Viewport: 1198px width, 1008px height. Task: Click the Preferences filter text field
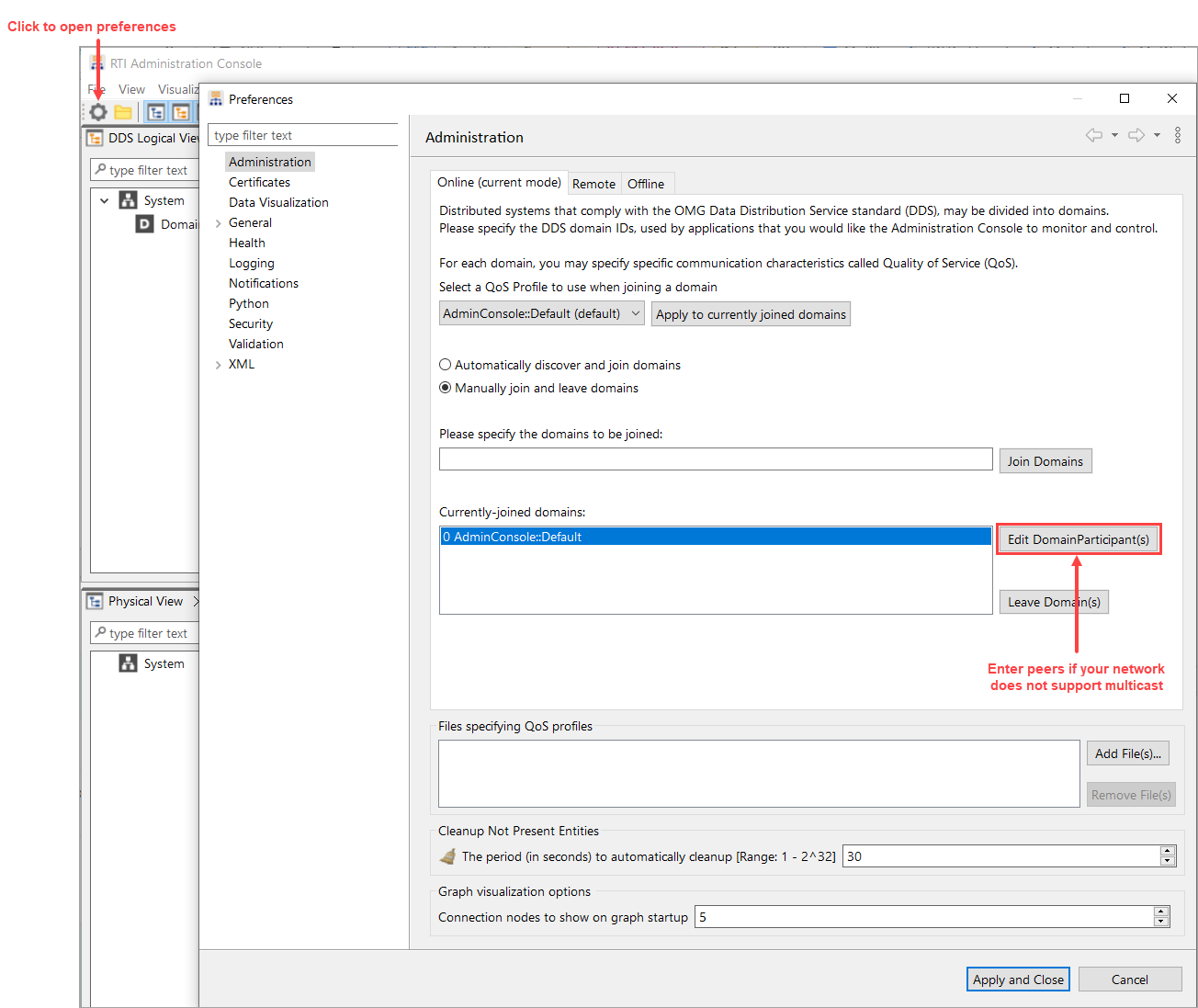[303, 135]
